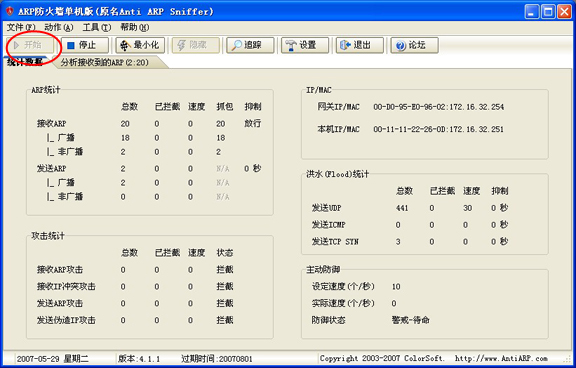Switch to the 统计数据 tab

click(x=25, y=62)
